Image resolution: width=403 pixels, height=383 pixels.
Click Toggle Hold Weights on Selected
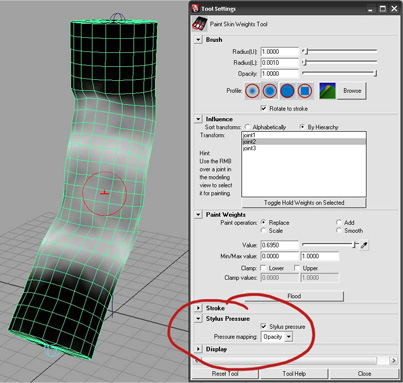(x=304, y=203)
